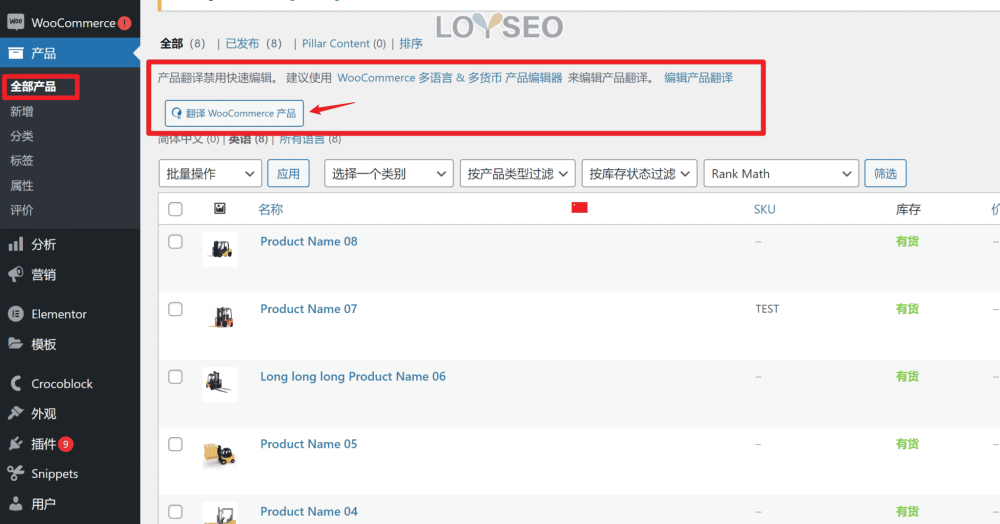This screenshot has height=524, width=1000.
Task: Click the red WooCommerce notification badge
Action: [x=124, y=23]
